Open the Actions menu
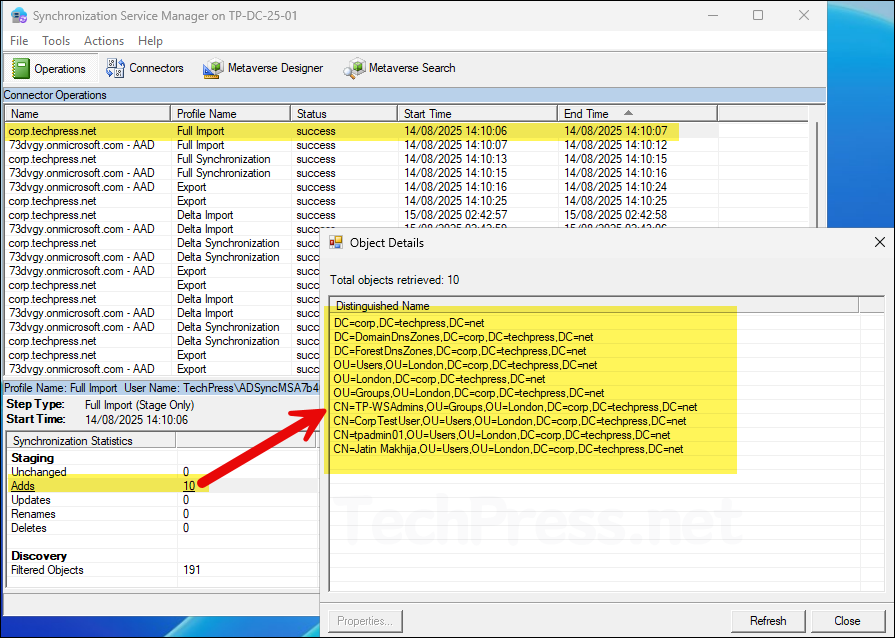This screenshot has width=895, height=638. pyautogui.click(x=104, y=41)
